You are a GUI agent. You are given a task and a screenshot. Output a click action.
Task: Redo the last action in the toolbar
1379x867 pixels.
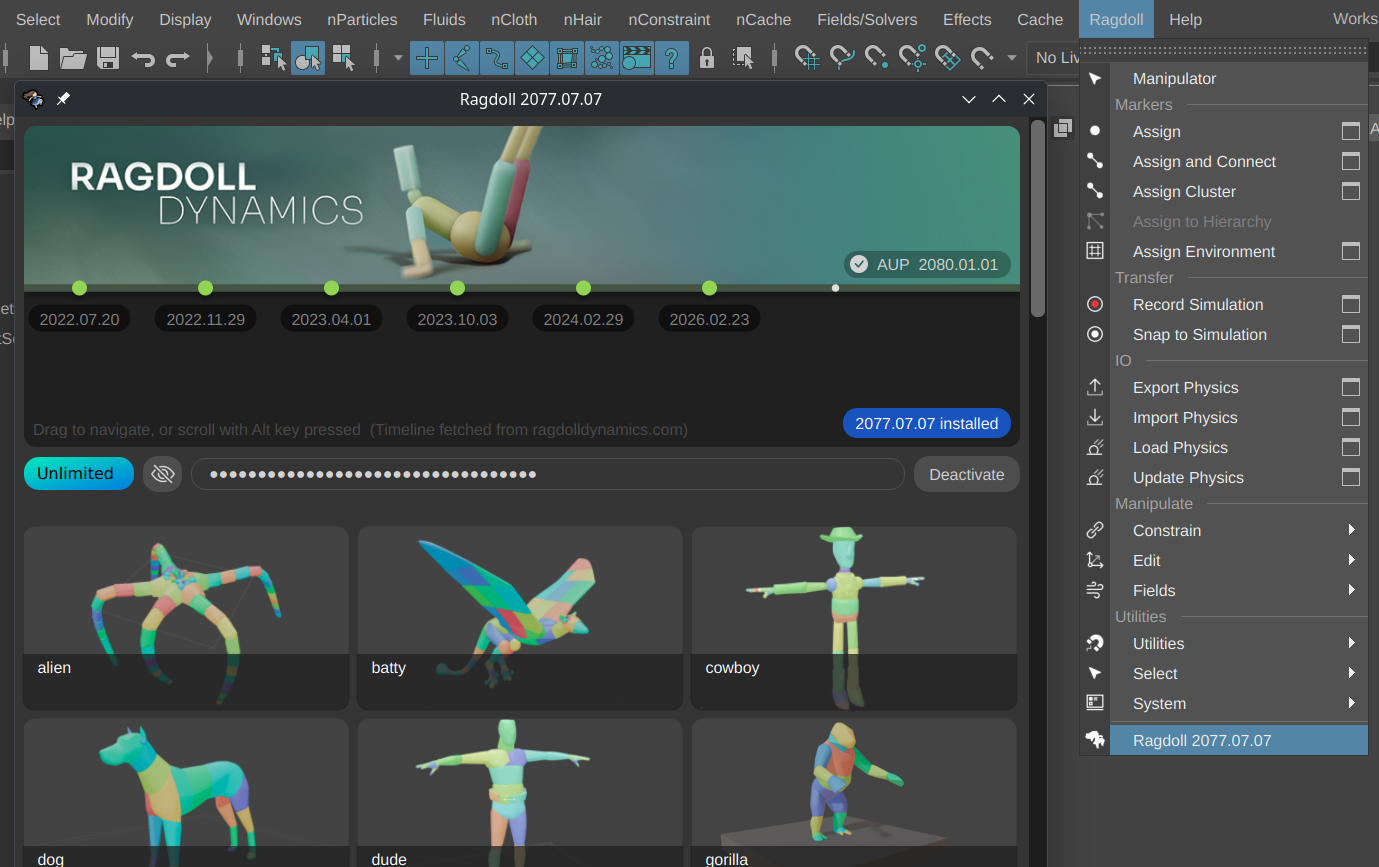click(x=178, y=58)
